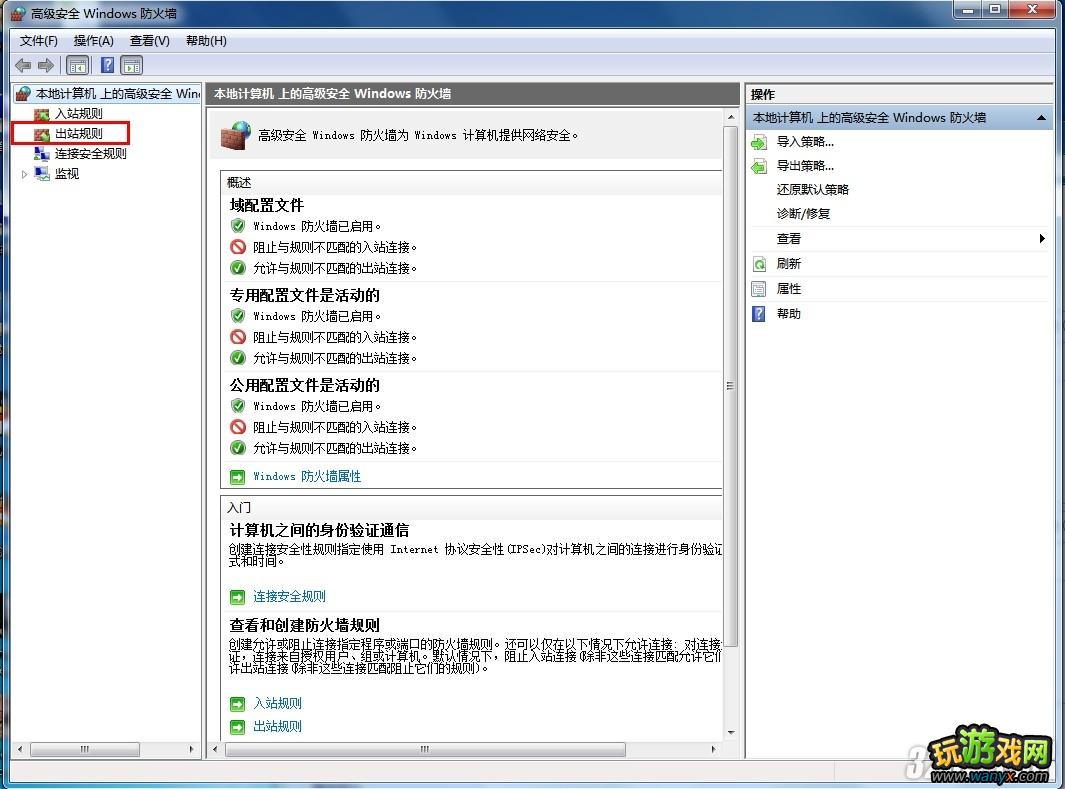Click green arrow icon beside Windows 防火墙属性
1065x789 pixels.
[x=237, y=477]
